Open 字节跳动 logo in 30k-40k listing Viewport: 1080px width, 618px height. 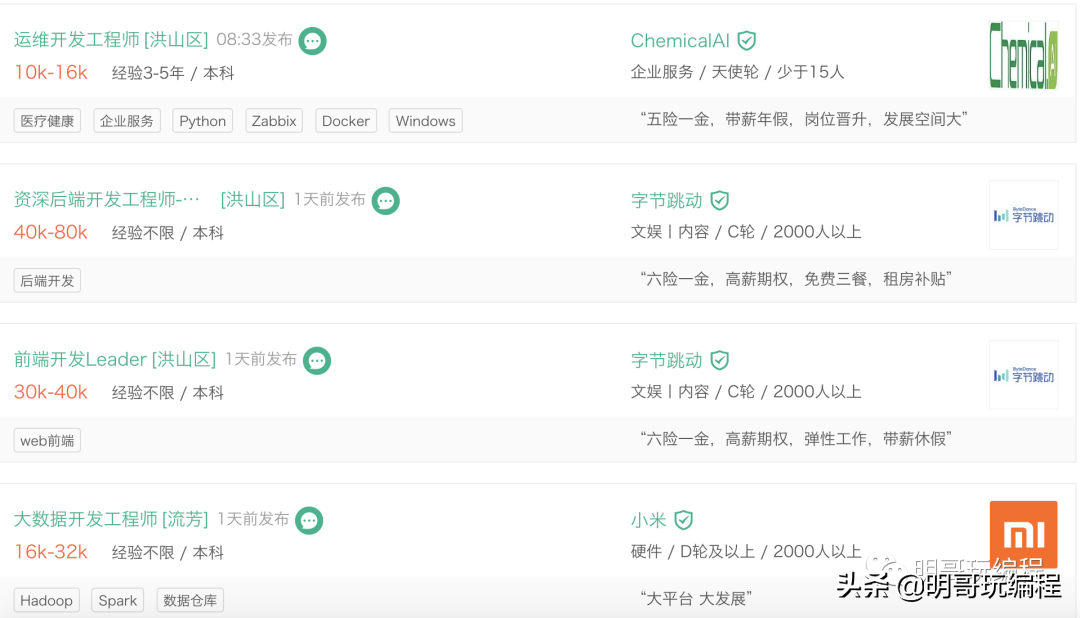click(1024, 375)
